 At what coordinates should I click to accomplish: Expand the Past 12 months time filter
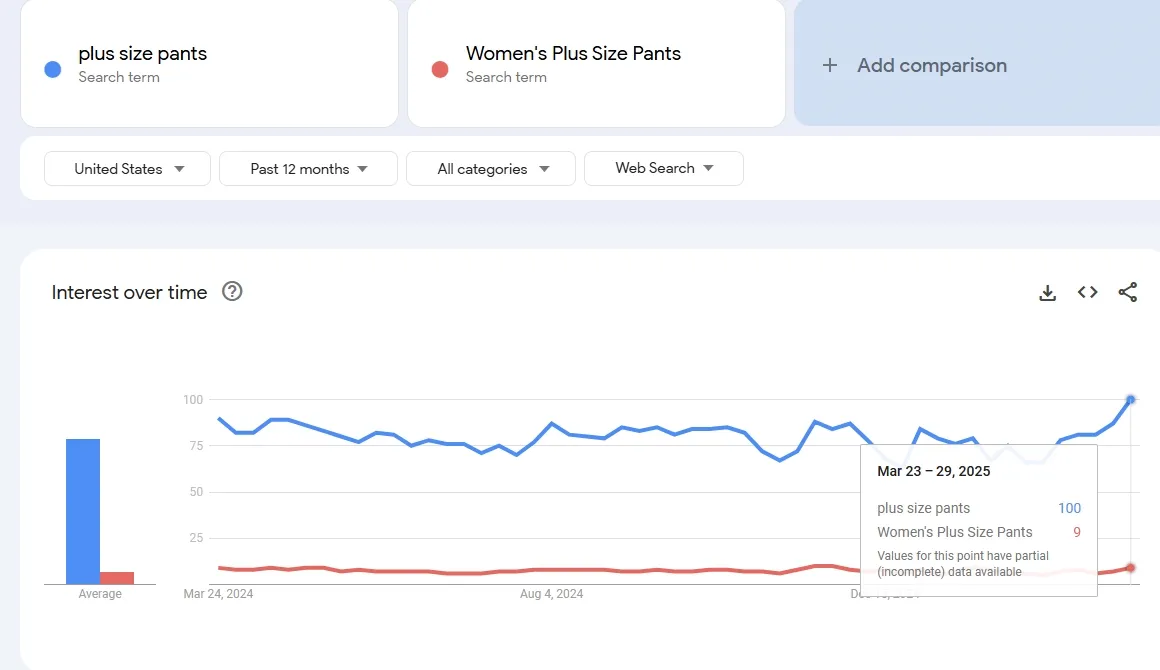(308, 169)
